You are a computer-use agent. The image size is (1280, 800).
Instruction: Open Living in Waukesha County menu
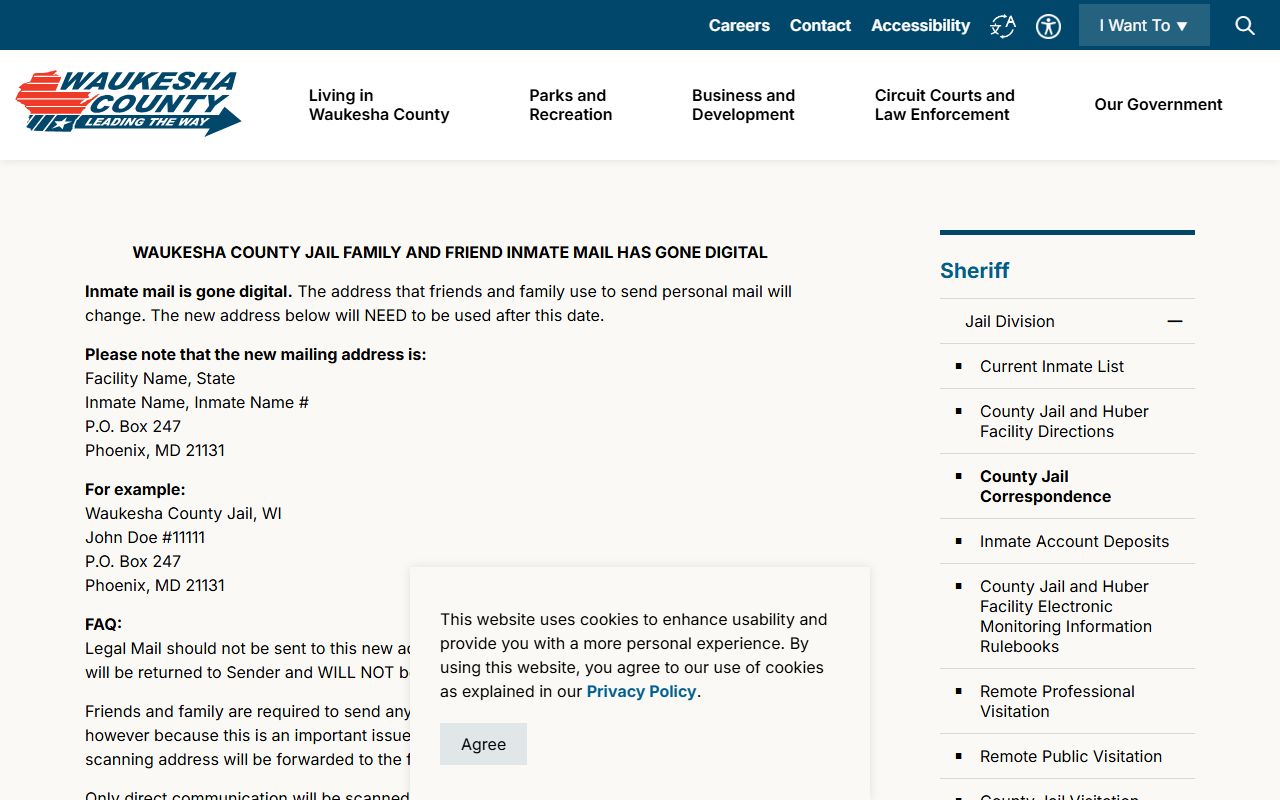[379, 105]
